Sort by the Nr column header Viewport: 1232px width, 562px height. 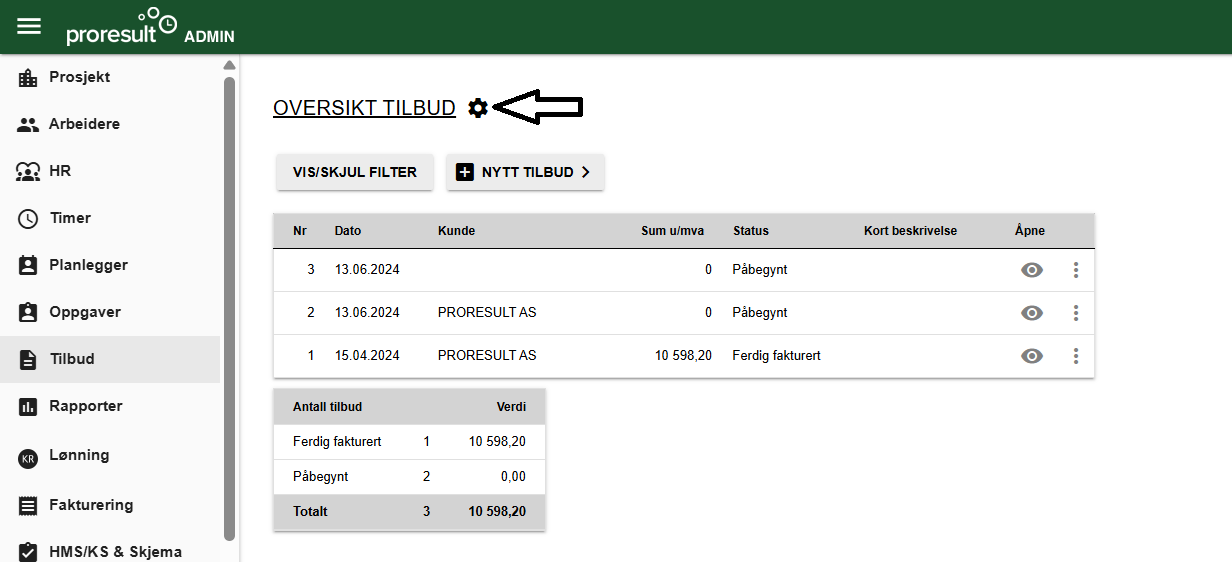(300, 231)
